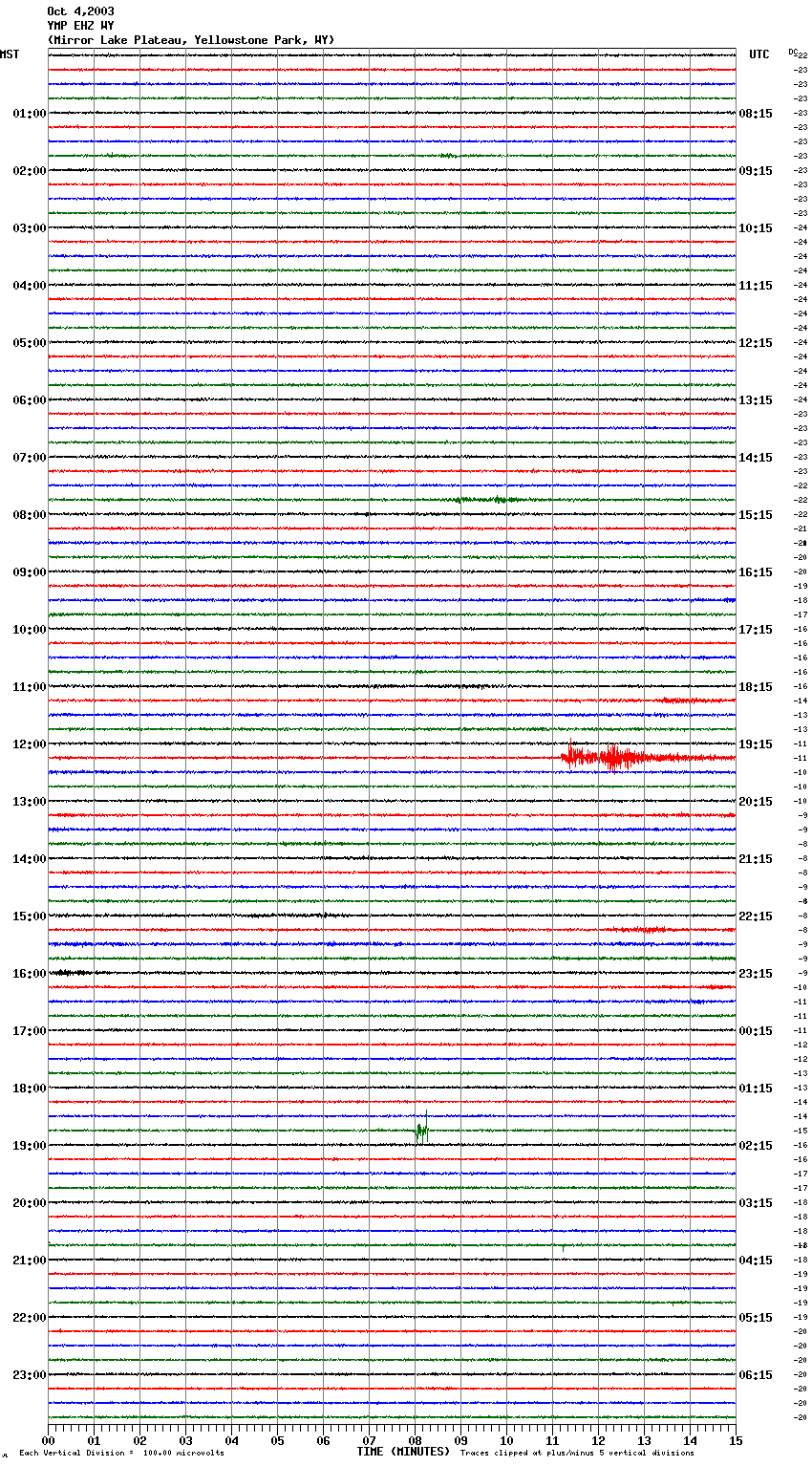Select the 02:00 MST time label
The width and height of the screenshot is (812, 1466).
point(30,171)
